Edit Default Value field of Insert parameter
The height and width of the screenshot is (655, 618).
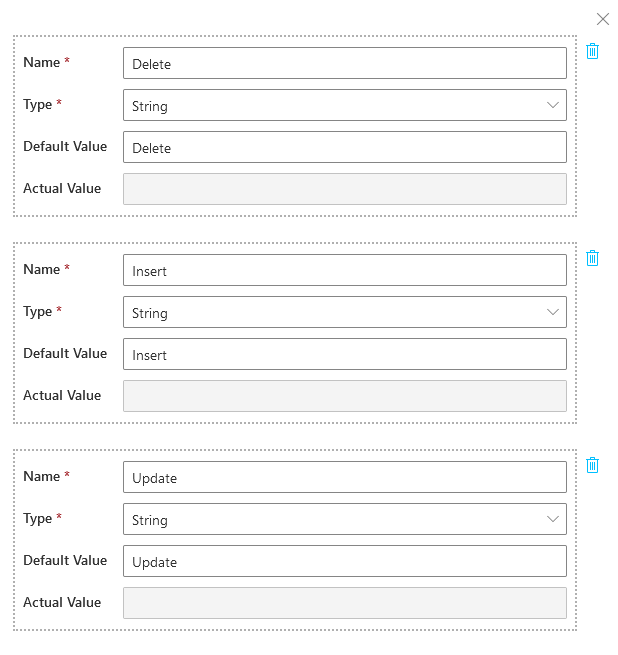[x=344, y=355]
